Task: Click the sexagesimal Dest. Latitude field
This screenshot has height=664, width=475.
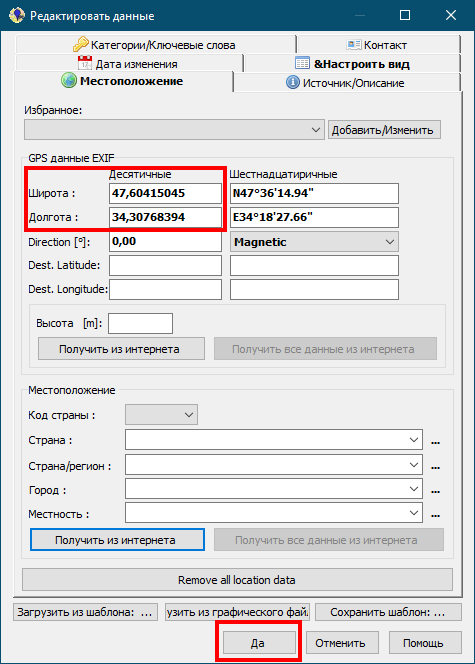Action: 314,266
